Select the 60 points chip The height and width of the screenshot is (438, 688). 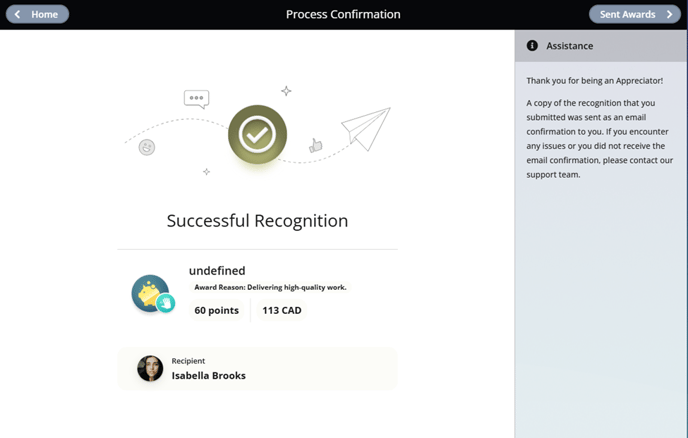217,310
